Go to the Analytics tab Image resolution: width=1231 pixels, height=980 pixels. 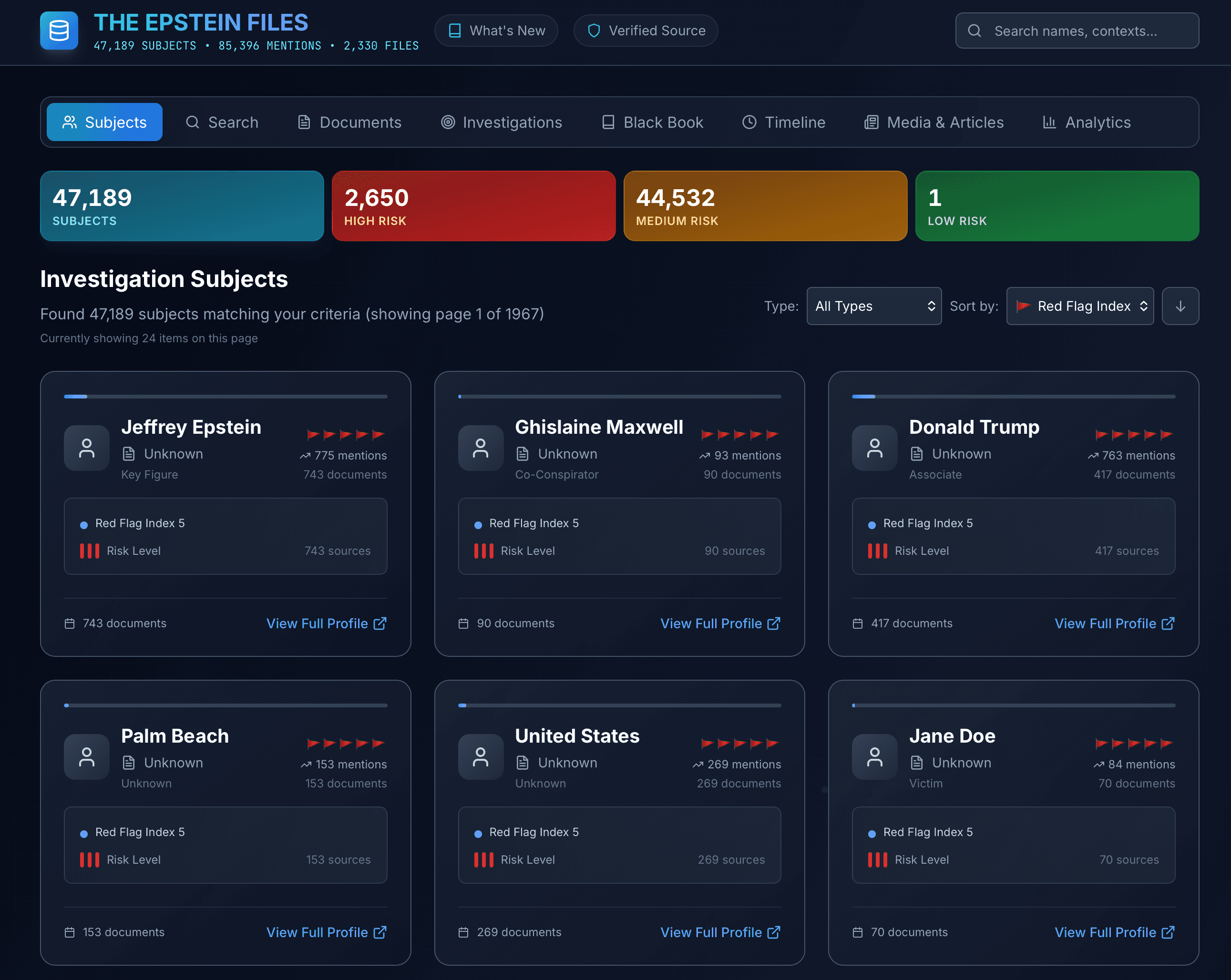1087,122
